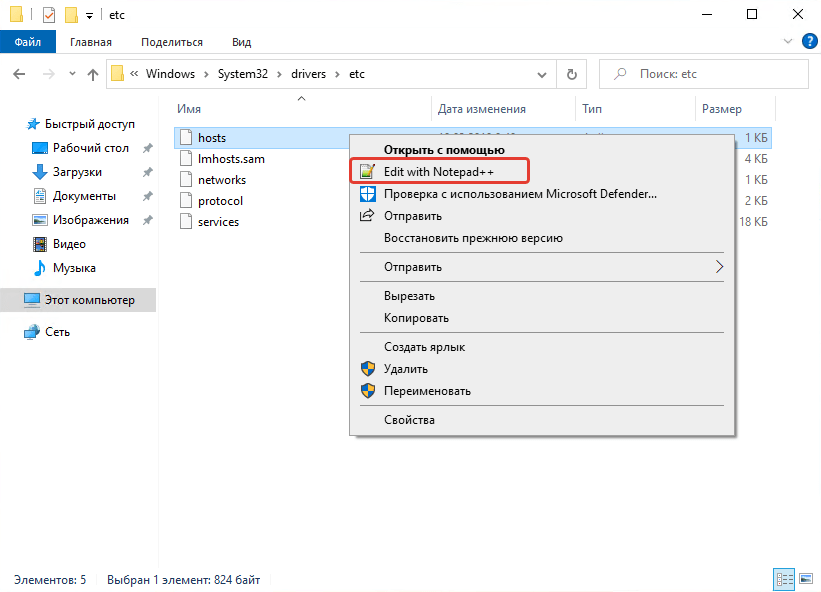Click the Microsoft Defender shield icon
Image resolution: width=821 pixels, height=592 pixels.
point(367,194)
